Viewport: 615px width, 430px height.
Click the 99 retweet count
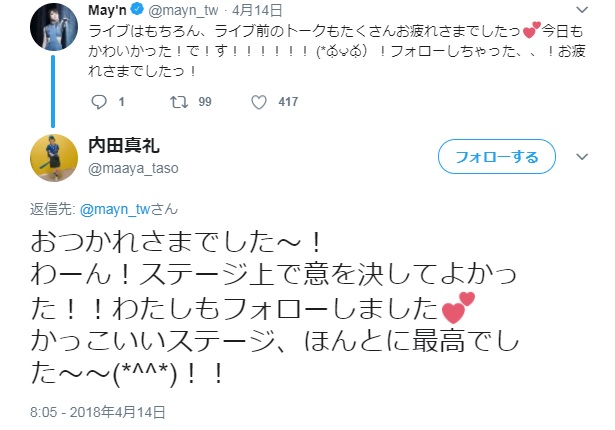205,101
